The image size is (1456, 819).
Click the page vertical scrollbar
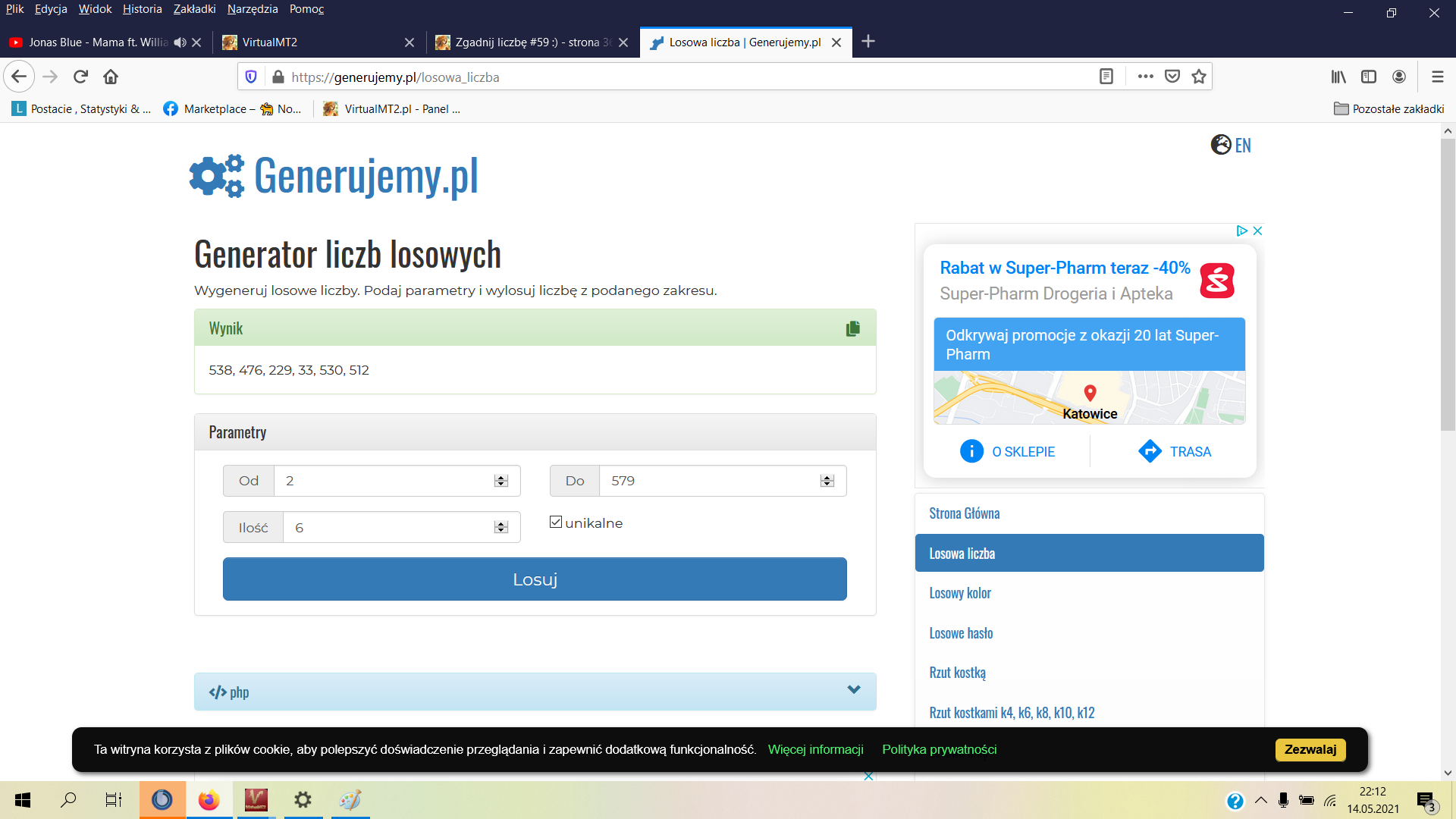[1448, 284]
